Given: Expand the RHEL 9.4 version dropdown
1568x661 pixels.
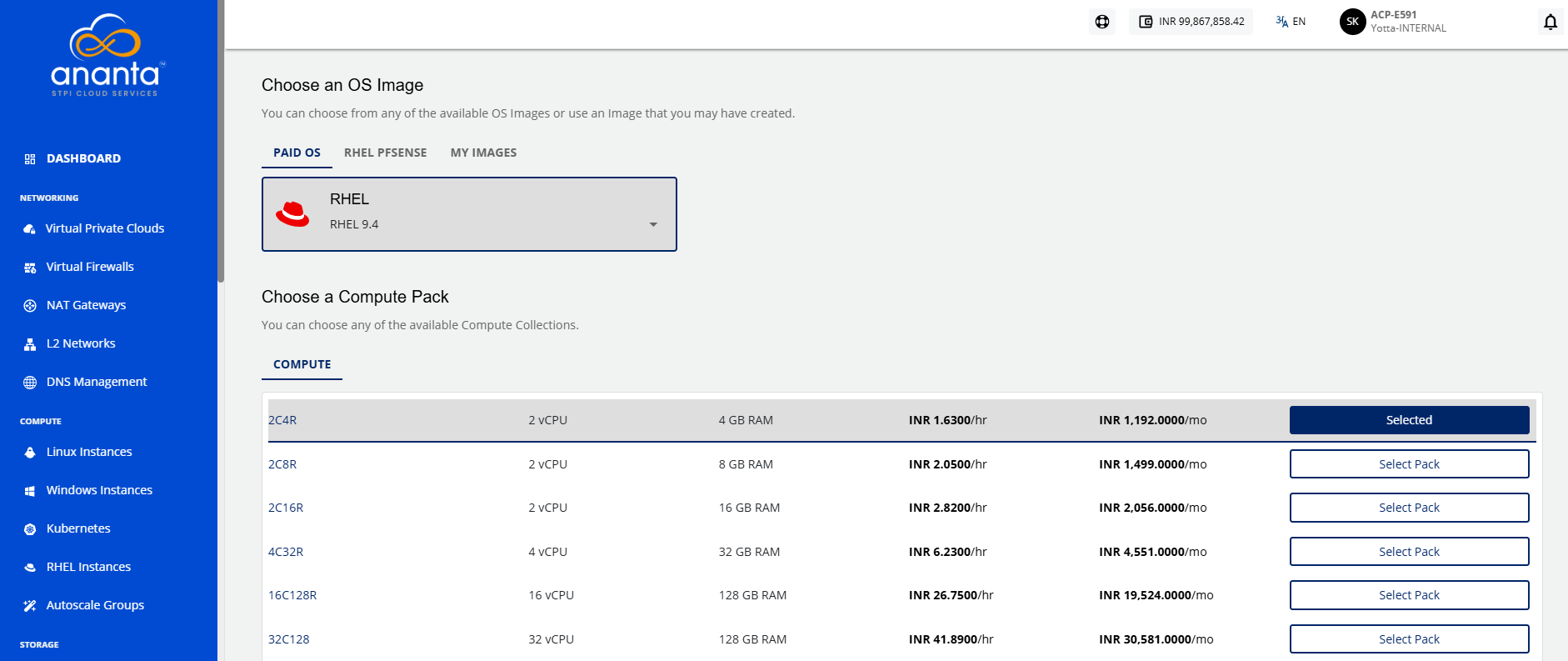Looking at the screenshot, I should pos(653,225).
